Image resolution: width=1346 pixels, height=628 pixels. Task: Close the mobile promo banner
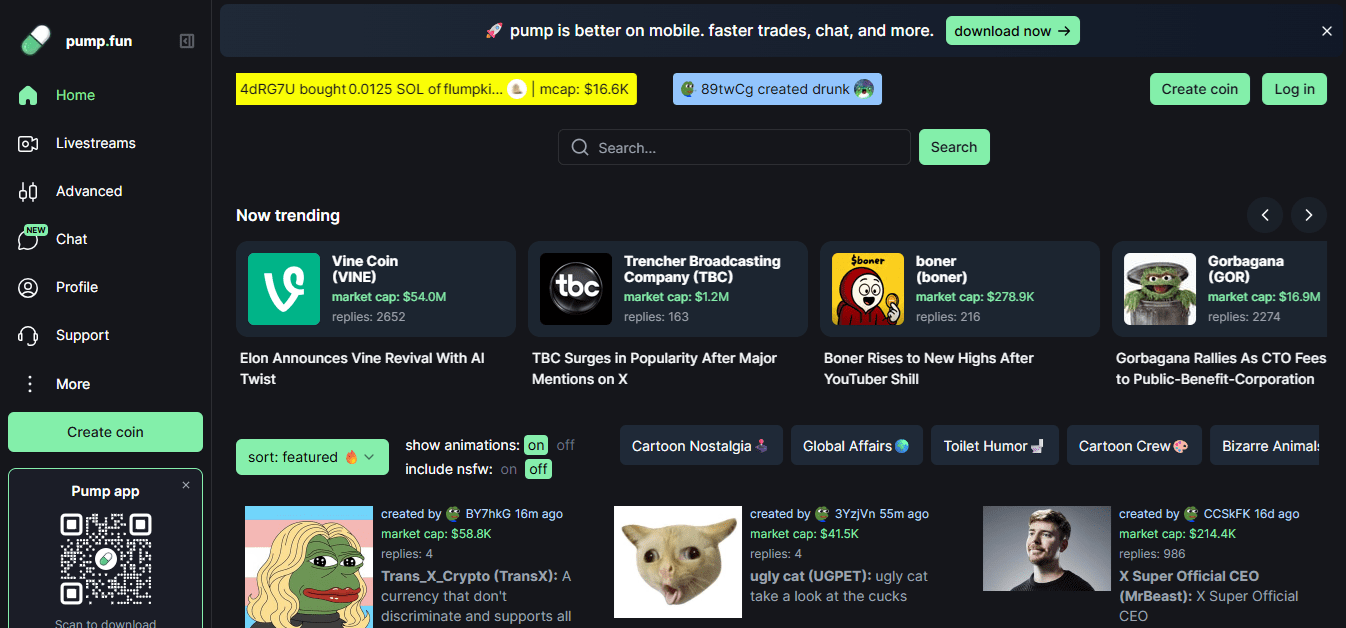[1327, 31]
